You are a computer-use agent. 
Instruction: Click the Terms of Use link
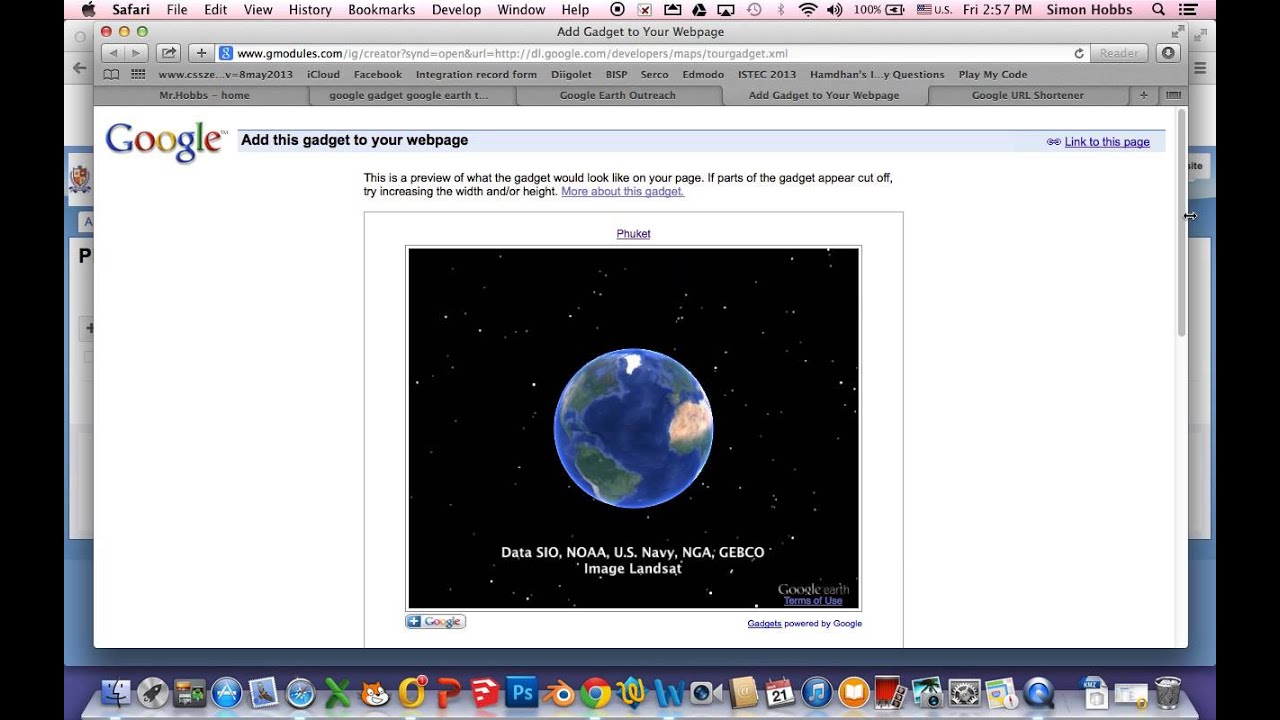coord(812,600)
